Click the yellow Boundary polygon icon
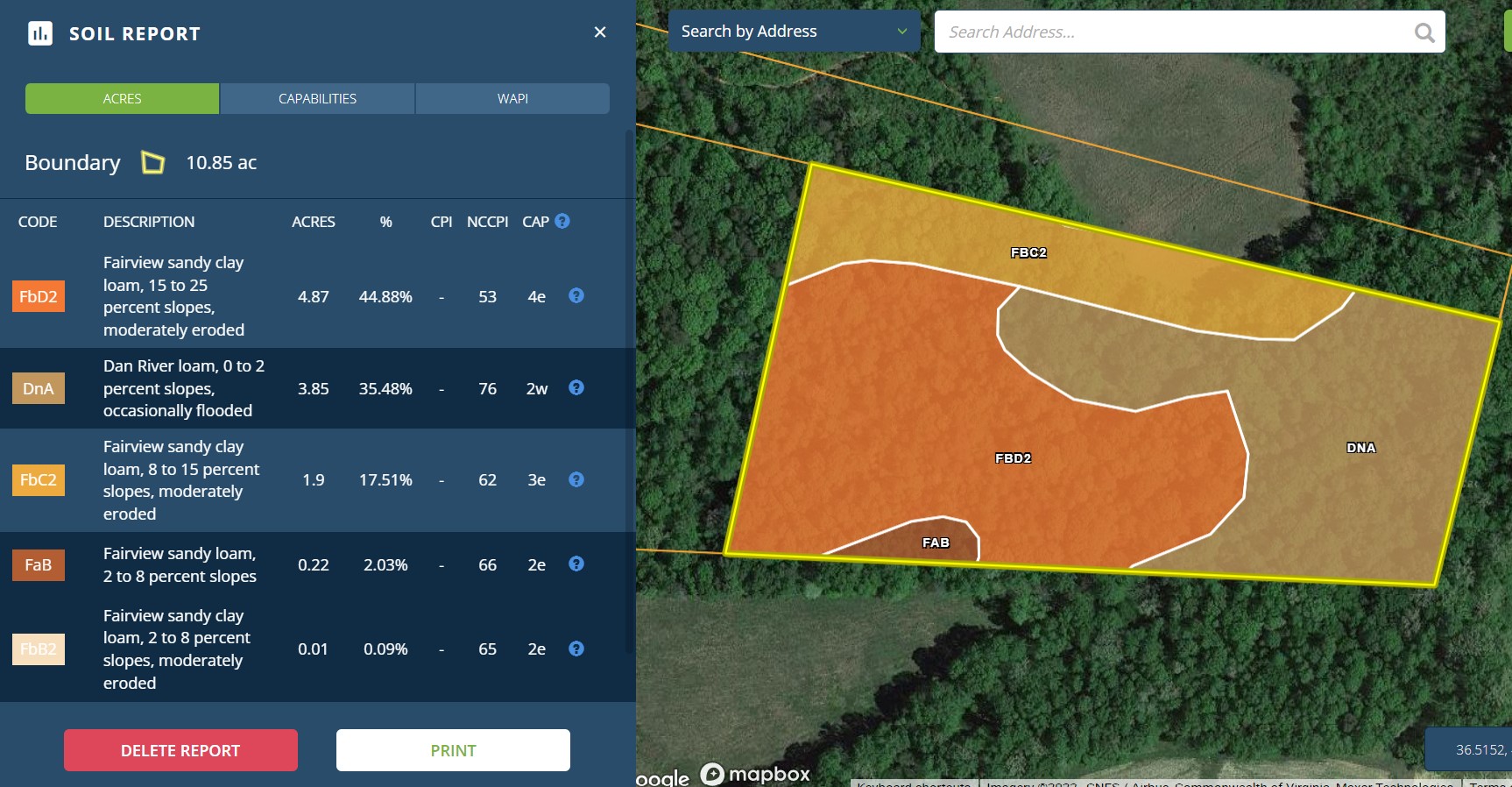Viewport: 1512px width, 787px height. [153, 163]
